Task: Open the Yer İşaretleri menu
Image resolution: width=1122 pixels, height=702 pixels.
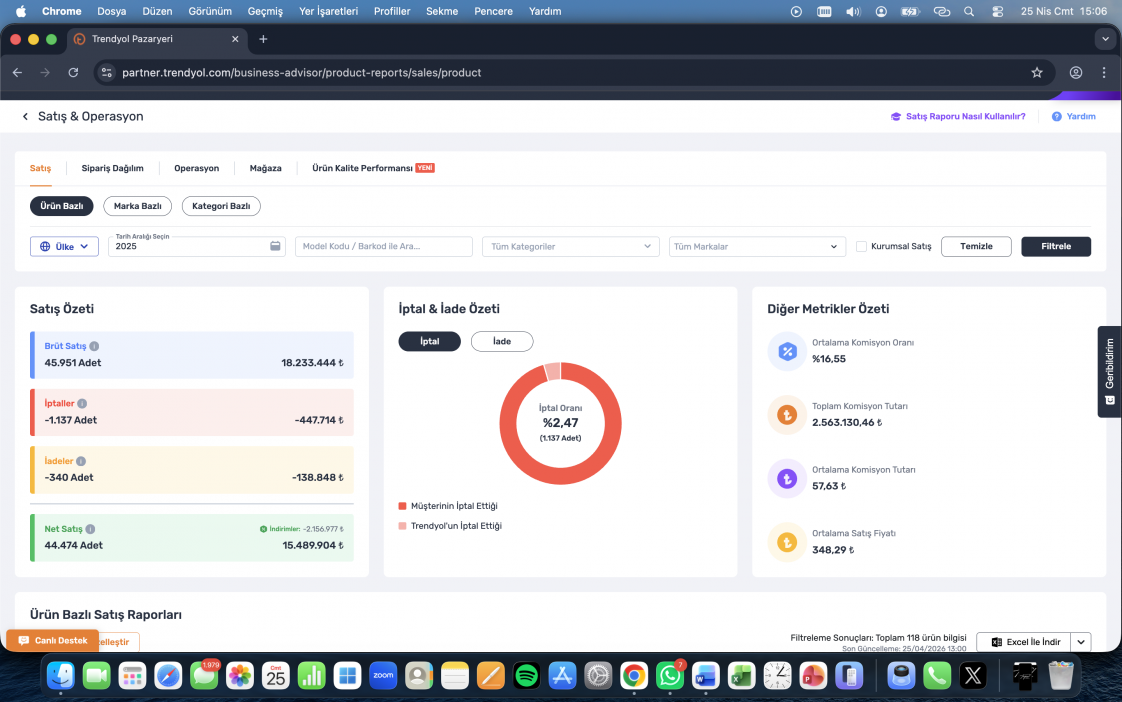Action: coord(328,11)
